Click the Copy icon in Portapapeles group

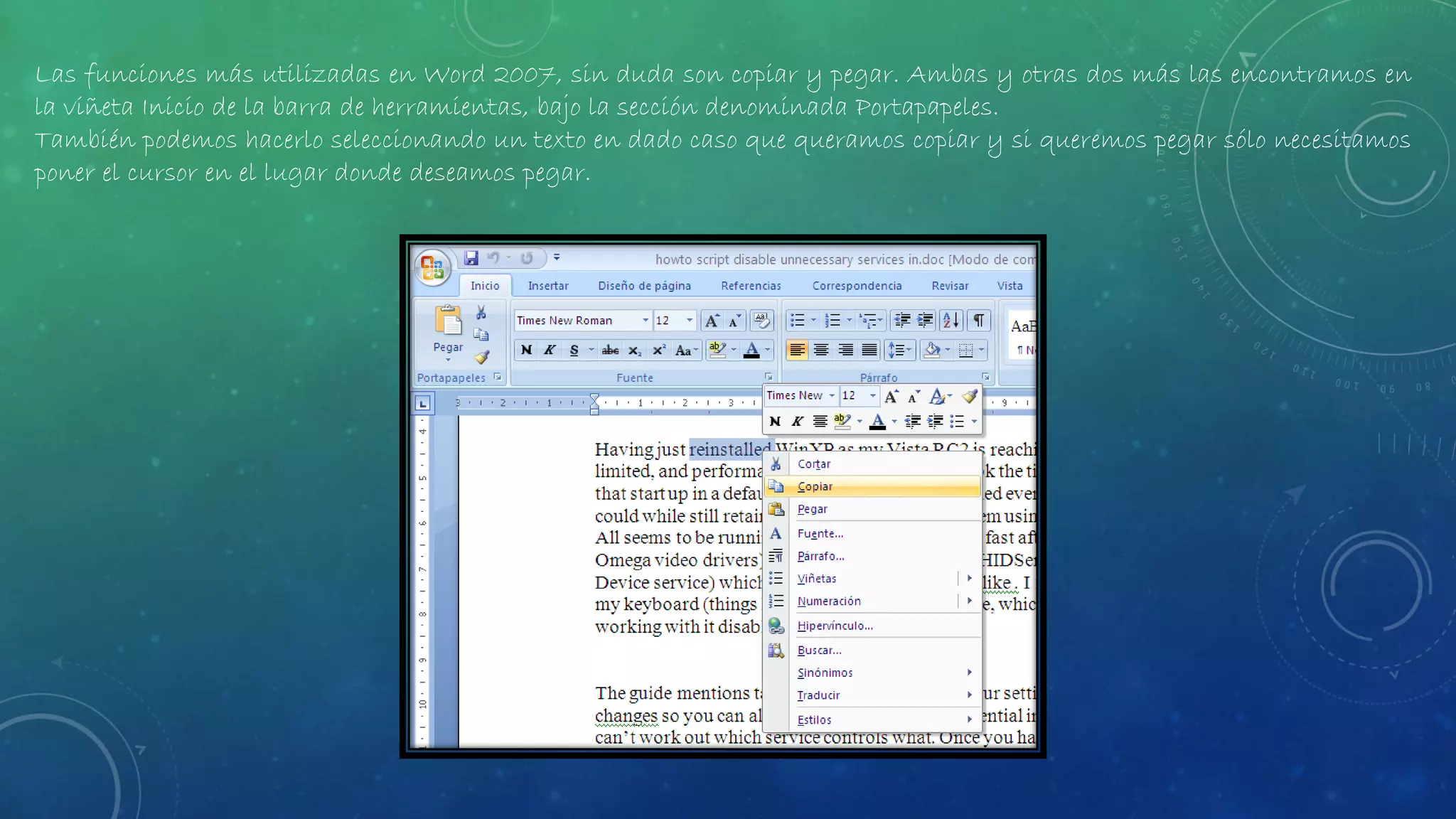click(x=481, y=334)
